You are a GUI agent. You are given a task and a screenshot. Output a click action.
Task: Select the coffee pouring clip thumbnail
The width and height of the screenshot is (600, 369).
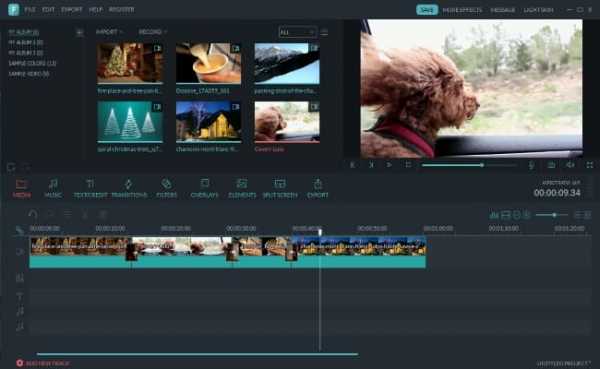pyautogui.click(x=209, y=63)
